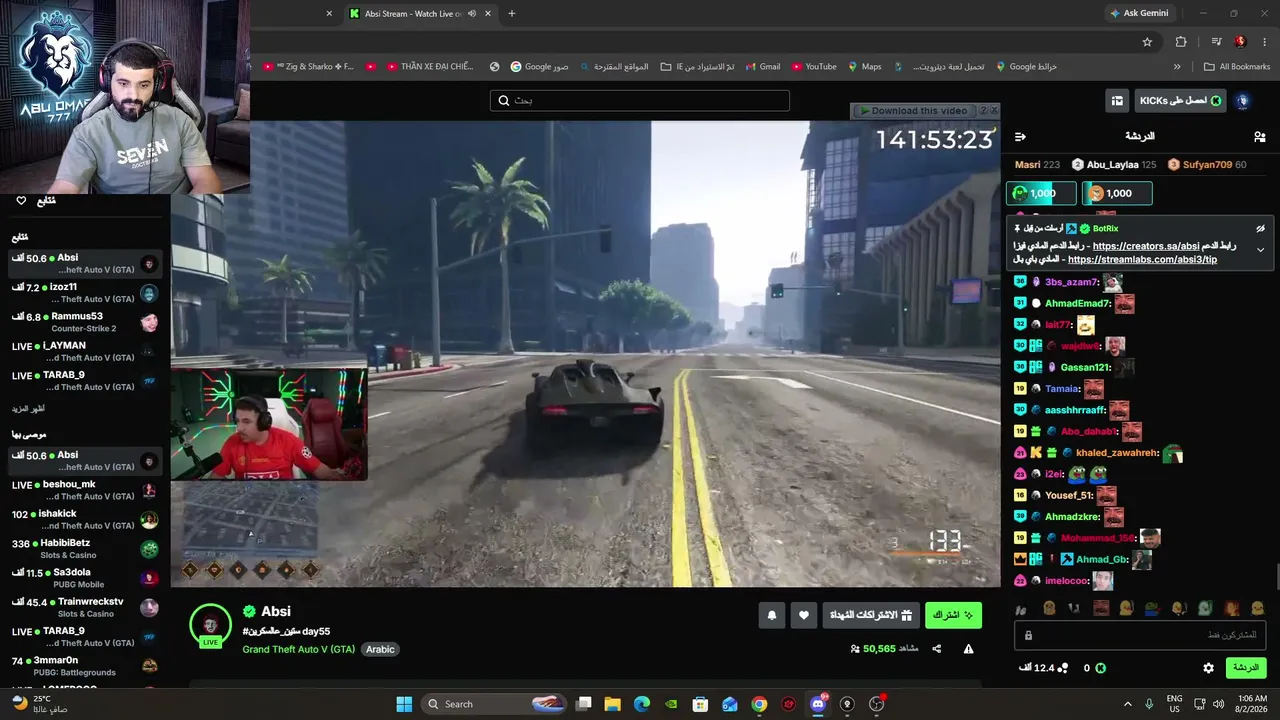Close the Download this video bar
The image size is (1280, 720).
click(994, 111)
